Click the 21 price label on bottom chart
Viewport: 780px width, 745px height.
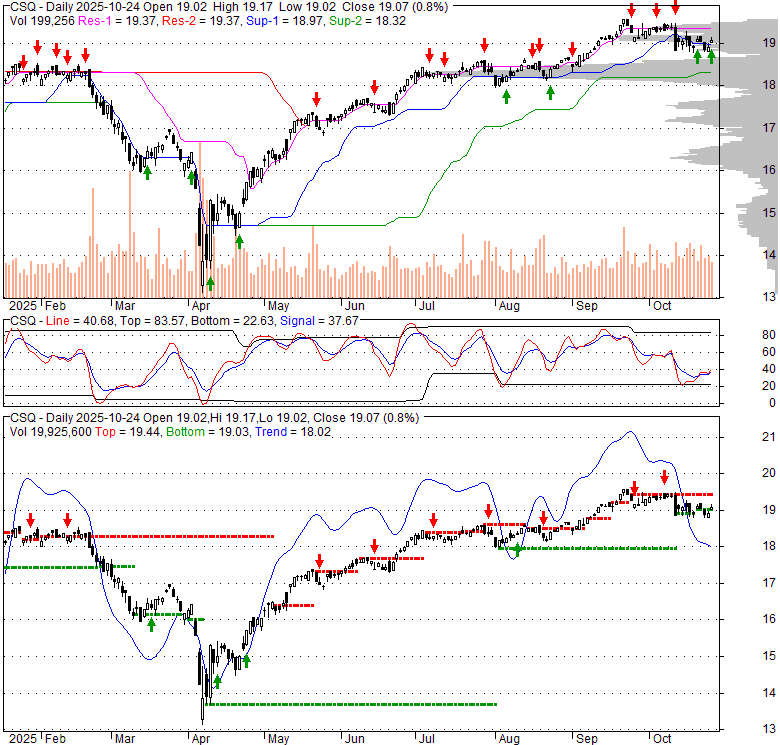pos(769,437)
